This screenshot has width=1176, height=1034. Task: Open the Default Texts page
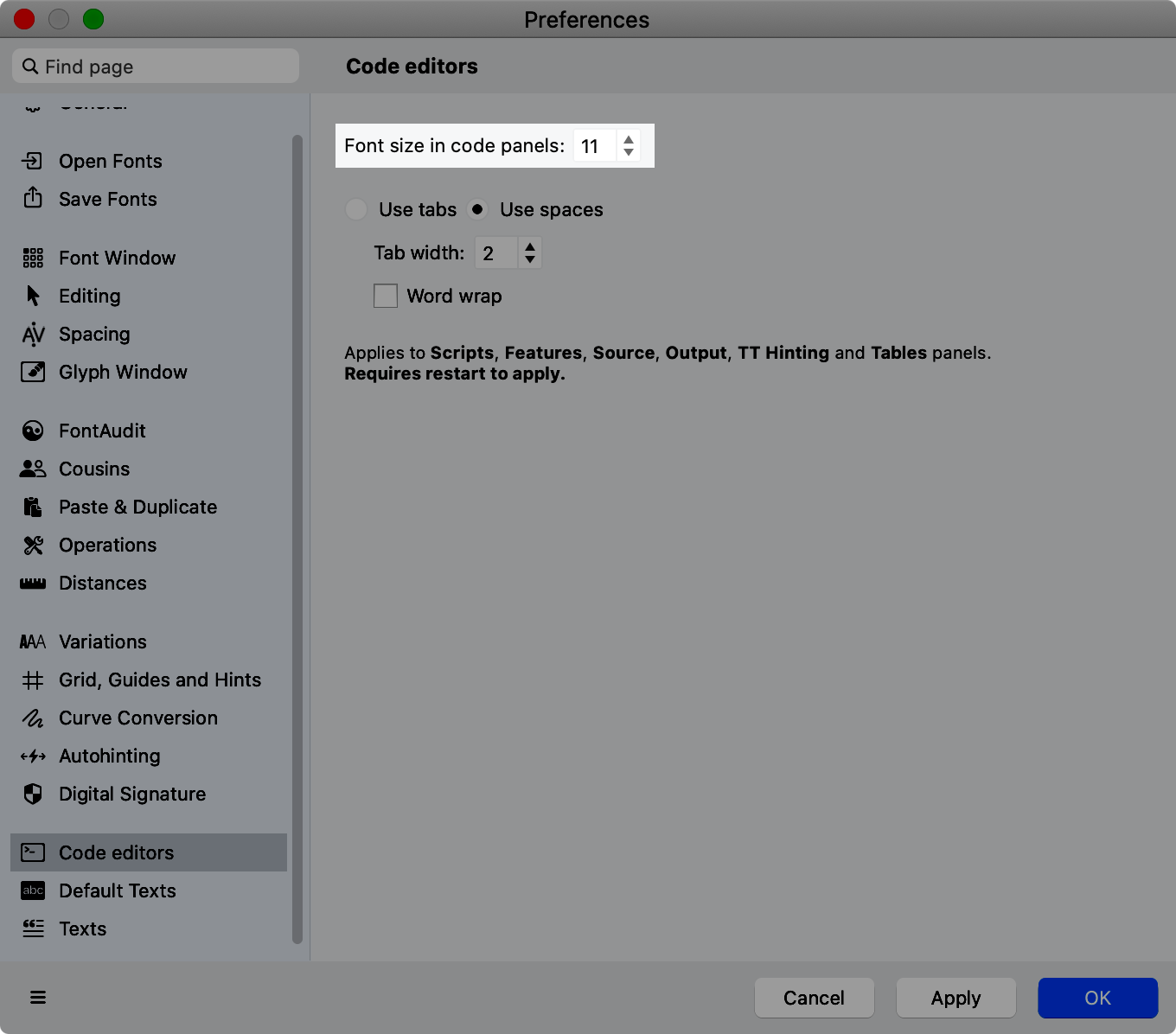pos(149,890)
